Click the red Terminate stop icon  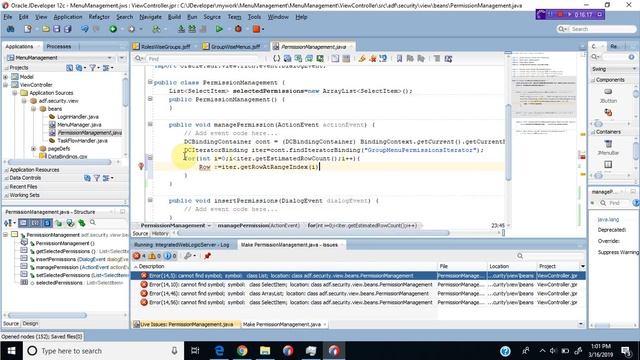(x=256, y=29)
